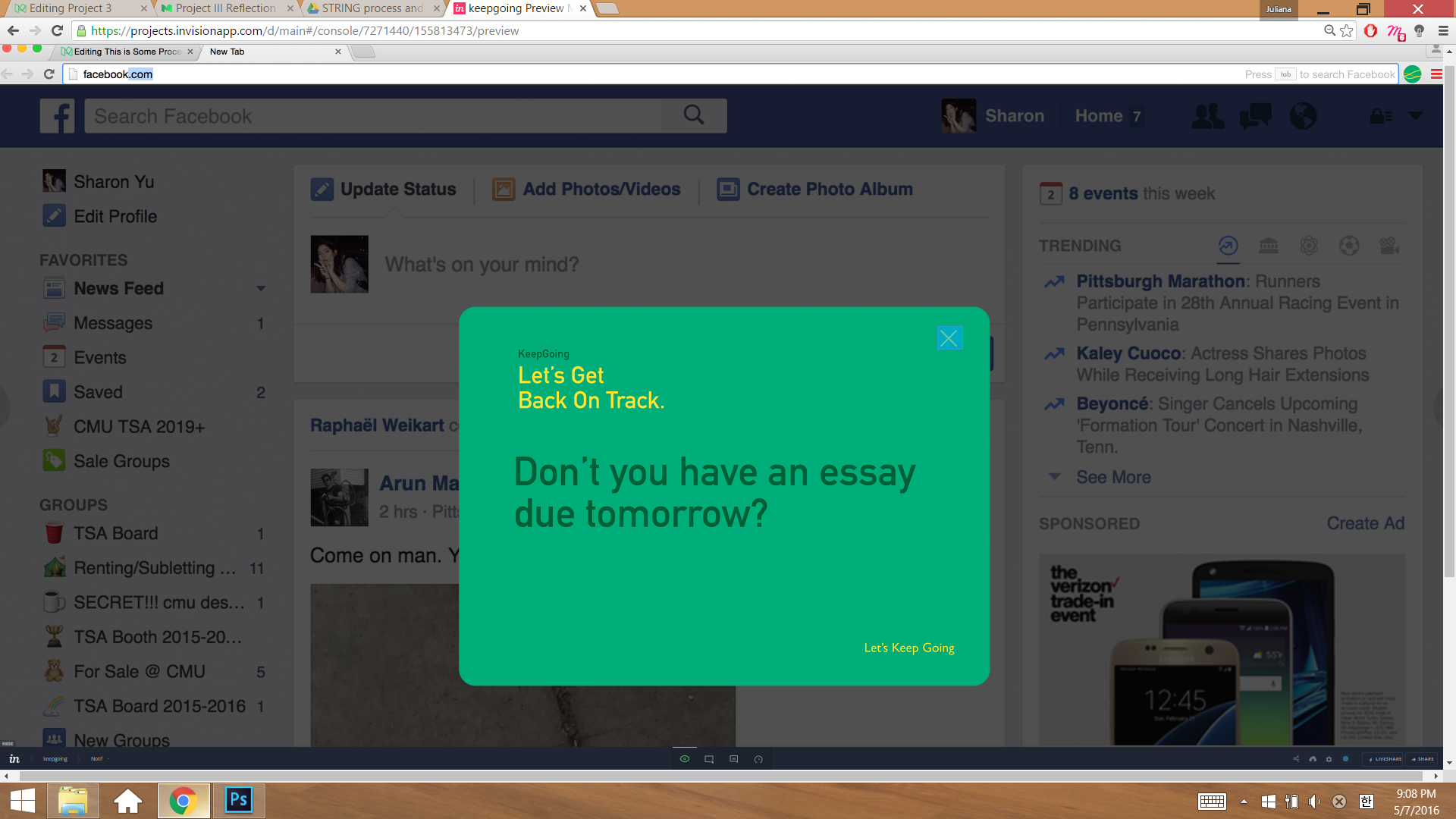Screen dimensions: 1456x819
Task: Select InVision preview mode eye icon
Action: pyautogui.click(x=684, y=759)
